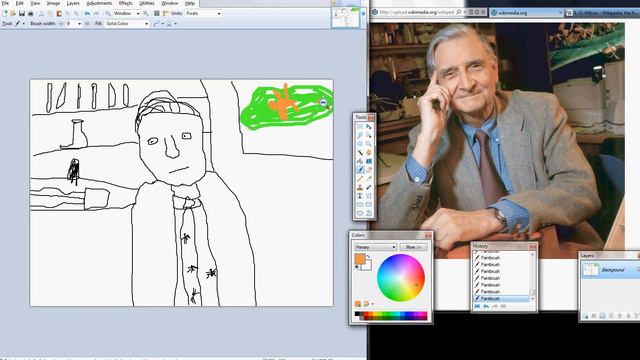Select the Clone Stamp tool
The image size is (640, 360).
tap(360, 187)
